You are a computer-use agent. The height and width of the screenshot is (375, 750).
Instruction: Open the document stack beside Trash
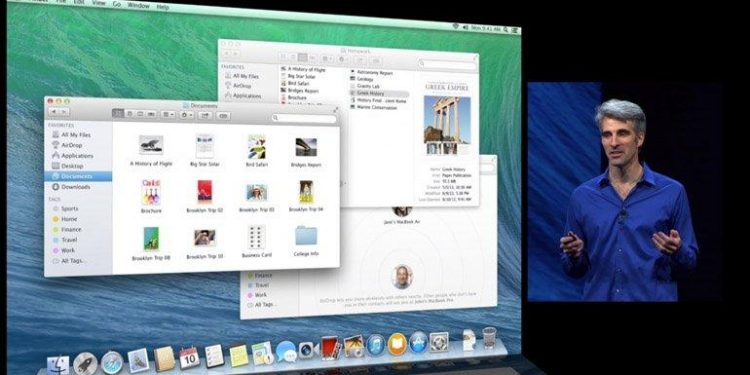tap(469, 340)
